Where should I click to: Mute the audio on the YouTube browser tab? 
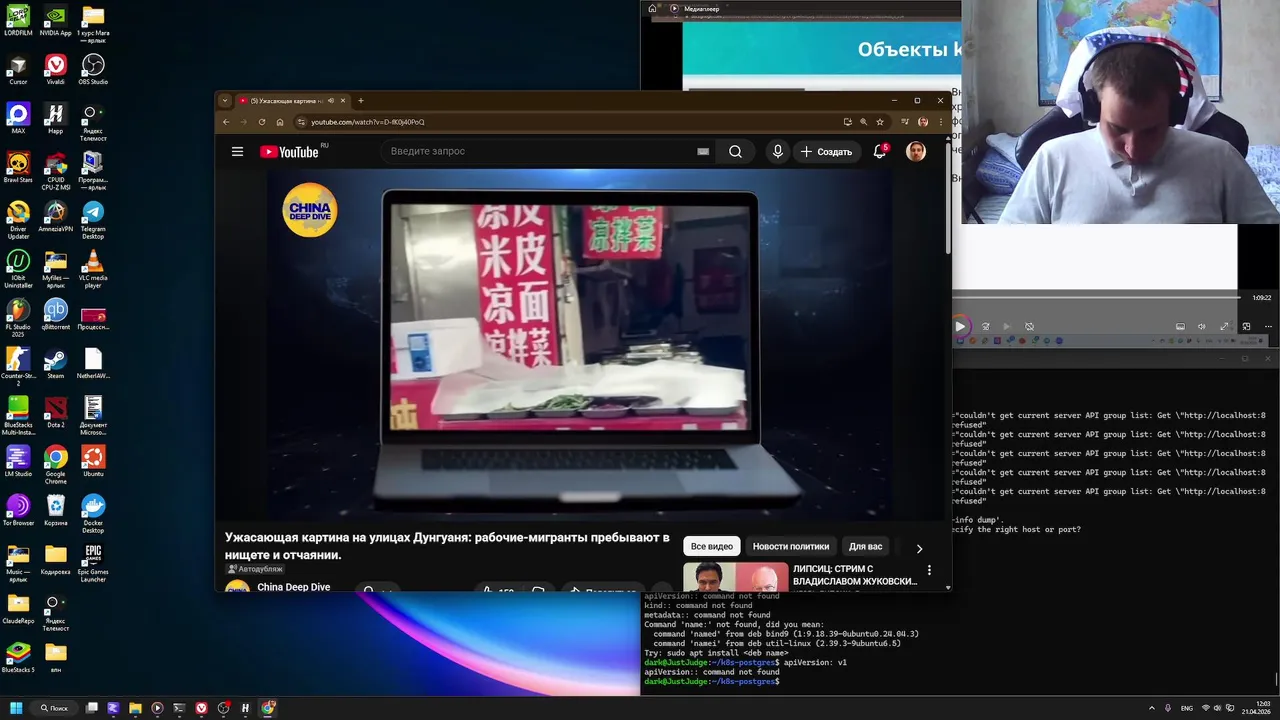click(331, 101)
